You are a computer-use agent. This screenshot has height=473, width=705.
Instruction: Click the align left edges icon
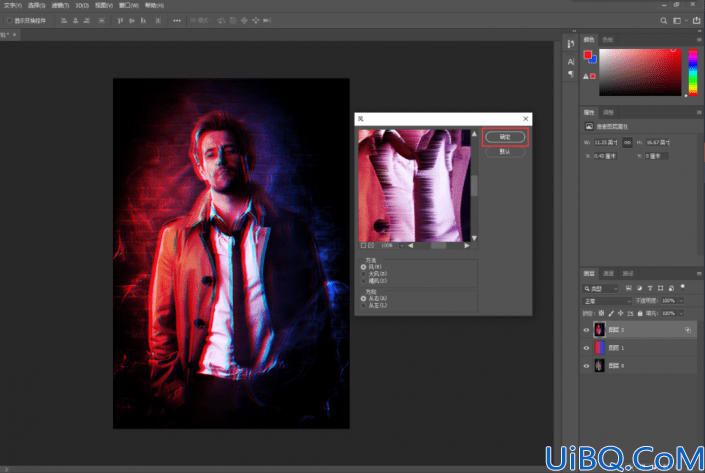(x=64, y=21)
